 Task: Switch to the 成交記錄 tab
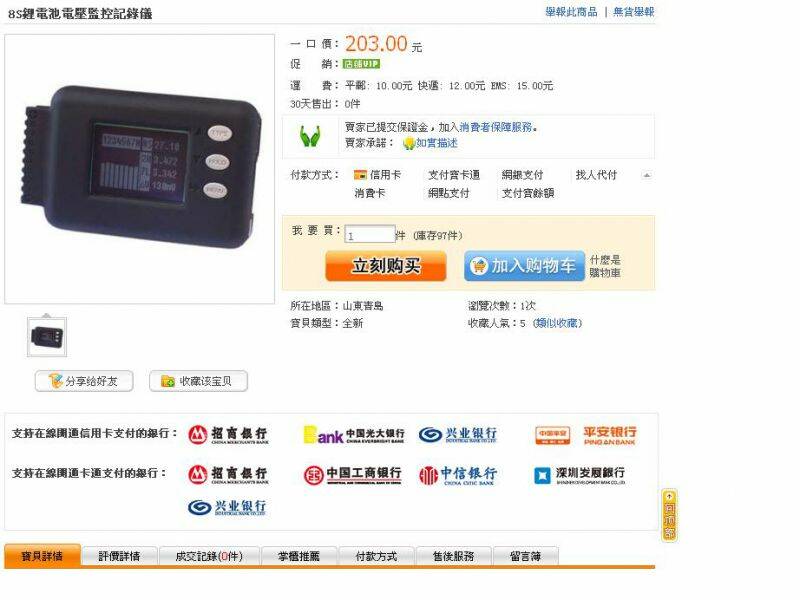click(x=209, y=556)
